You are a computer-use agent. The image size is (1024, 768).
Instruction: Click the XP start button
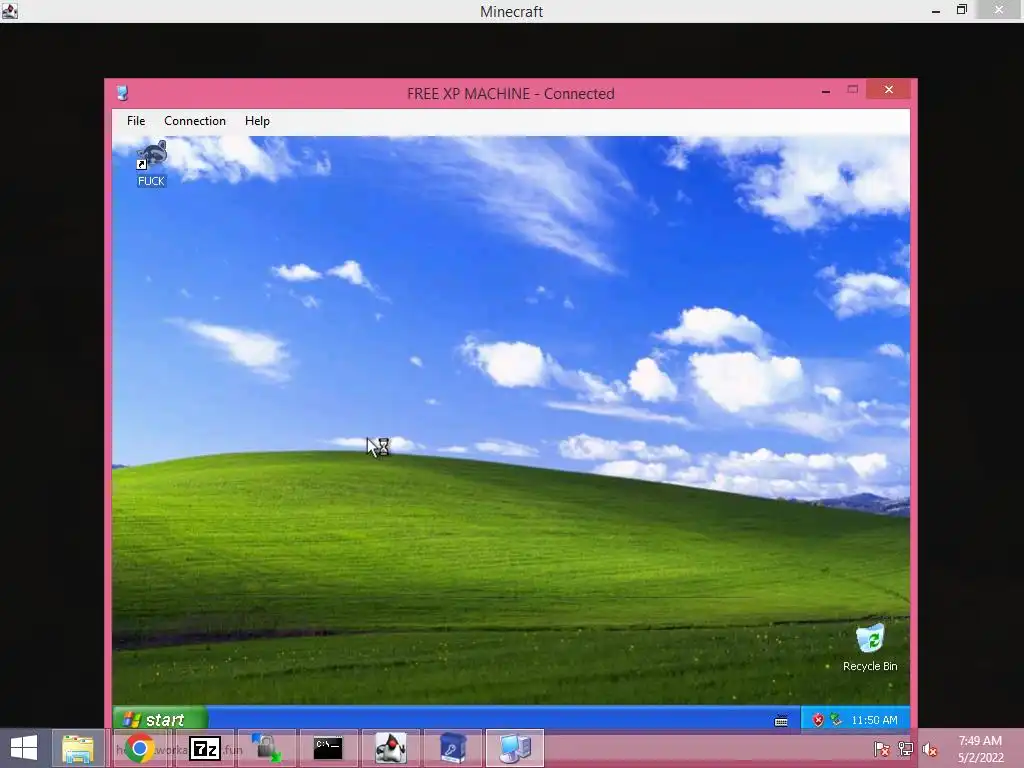click(x=160, y=719)
